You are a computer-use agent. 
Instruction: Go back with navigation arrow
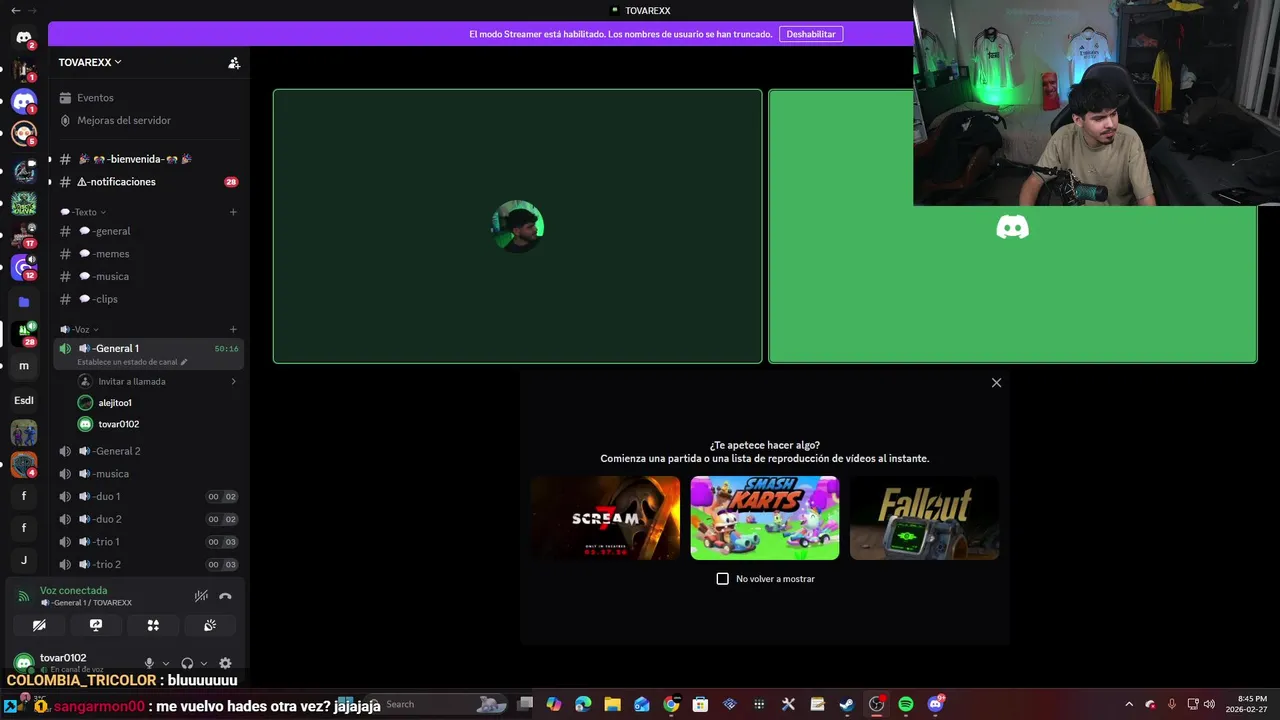(x=15, y=10)
